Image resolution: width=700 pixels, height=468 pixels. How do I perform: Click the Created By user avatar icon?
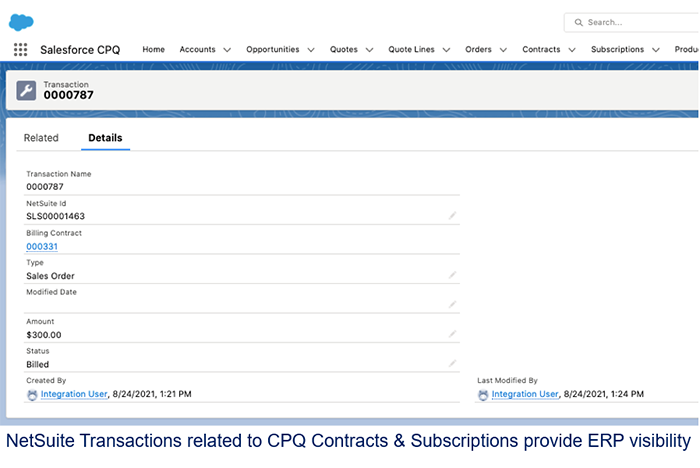pos(32,395)
